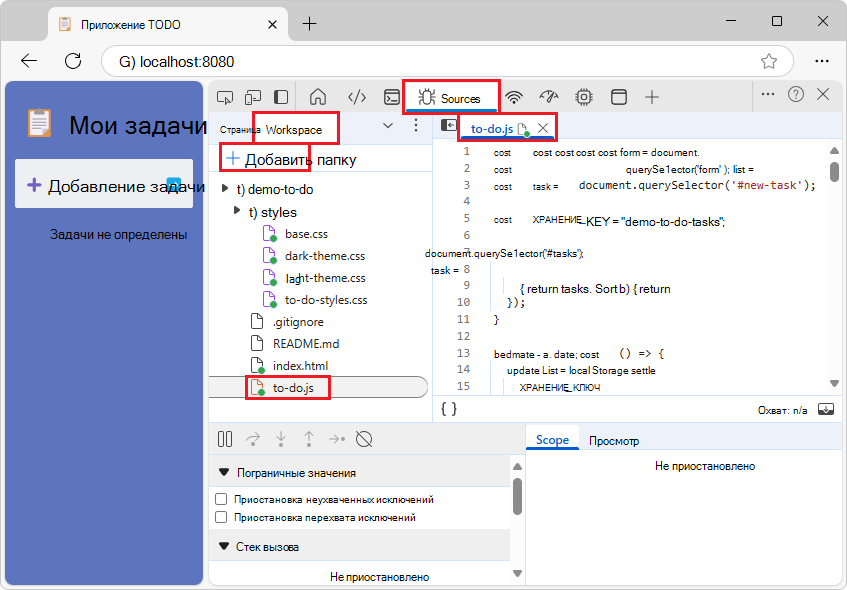Click the pretty print braces icon
Screen dimensions: 847x590
coord(449,409)
